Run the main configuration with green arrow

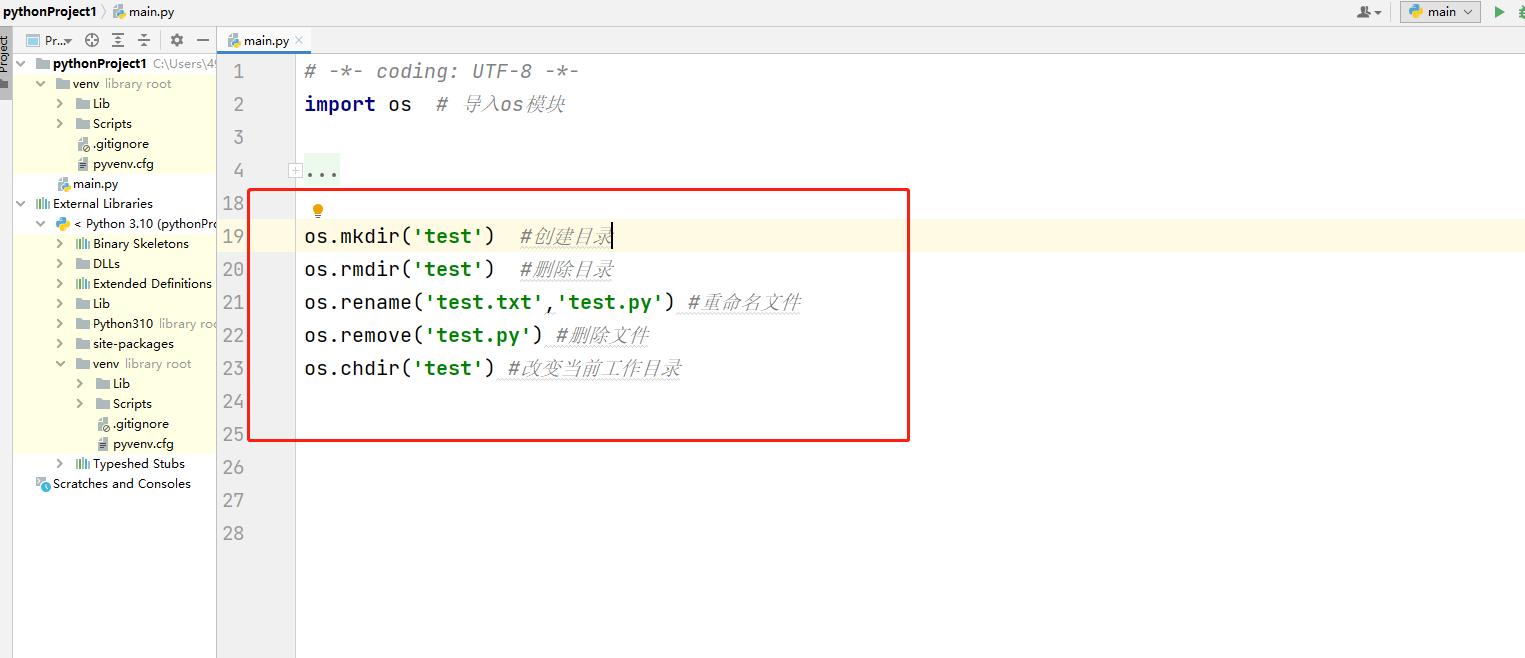tap(1499, 12)
